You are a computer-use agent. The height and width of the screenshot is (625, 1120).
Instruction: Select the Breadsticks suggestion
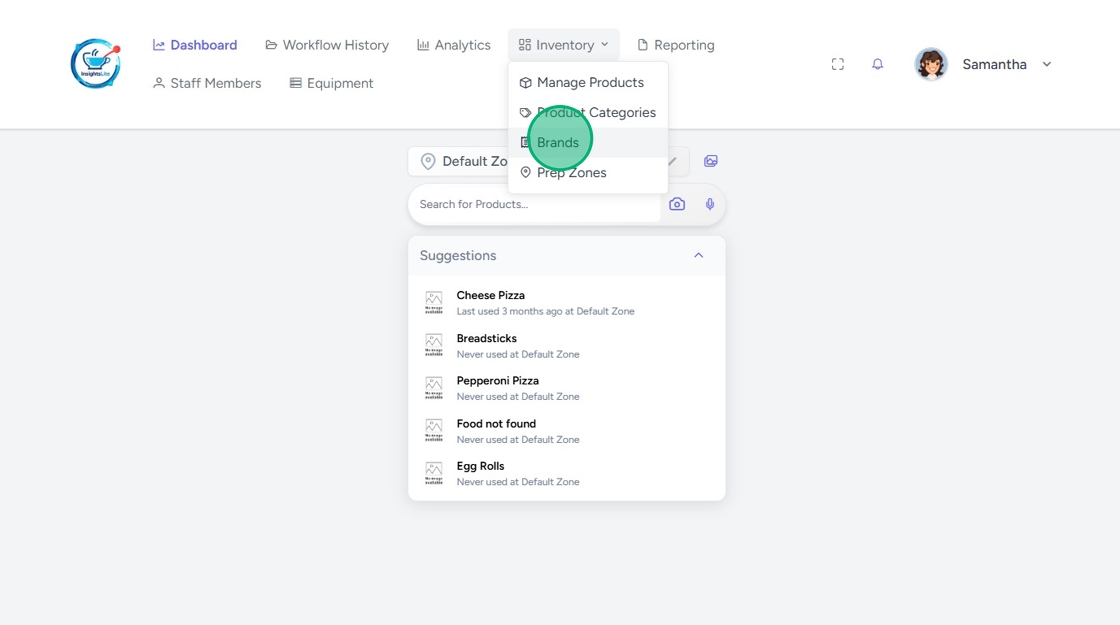(x=566, y=346)
